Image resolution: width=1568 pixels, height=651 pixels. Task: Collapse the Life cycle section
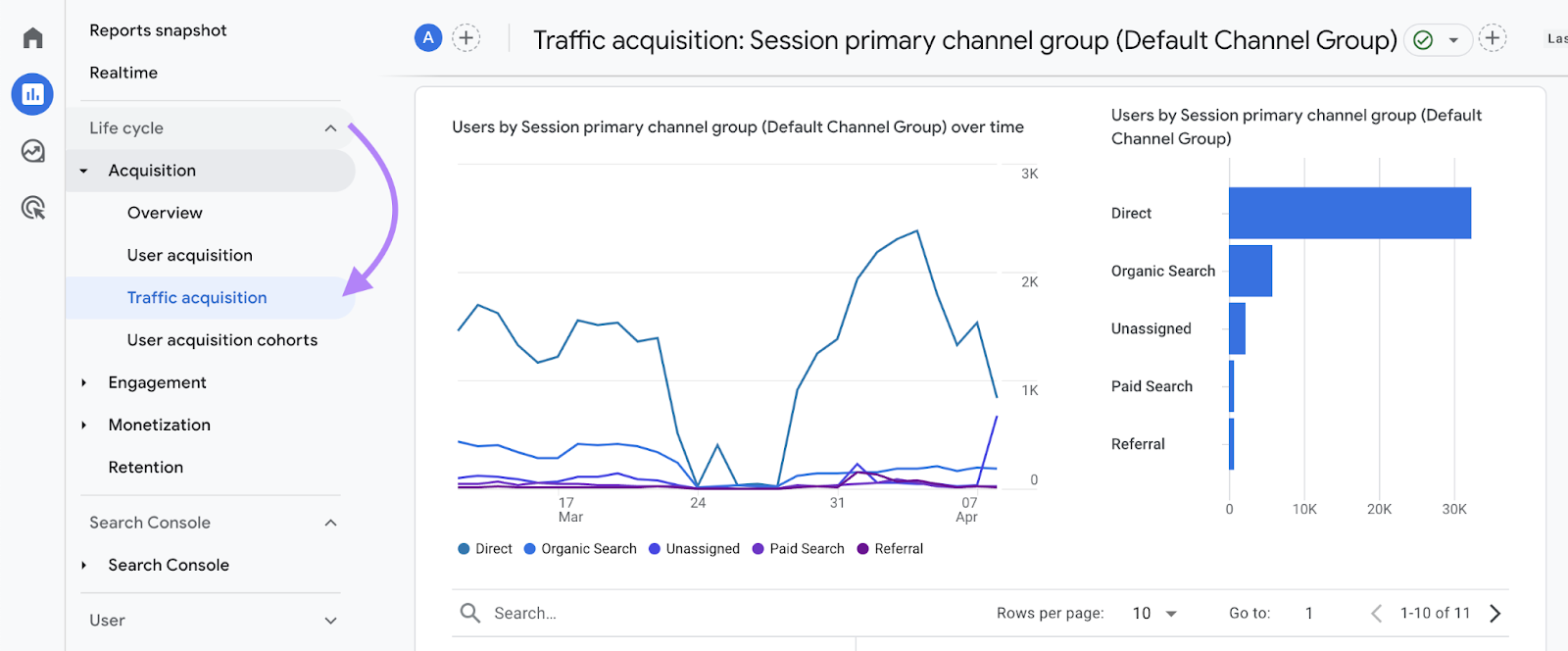coord(330,127)
